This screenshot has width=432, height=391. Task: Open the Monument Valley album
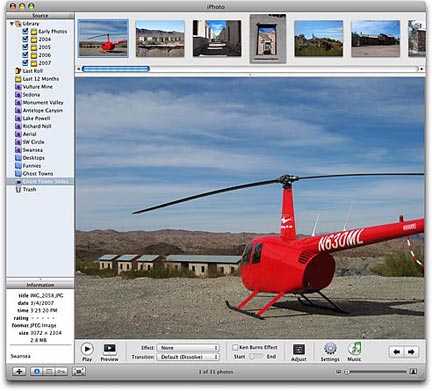(43, 103)
